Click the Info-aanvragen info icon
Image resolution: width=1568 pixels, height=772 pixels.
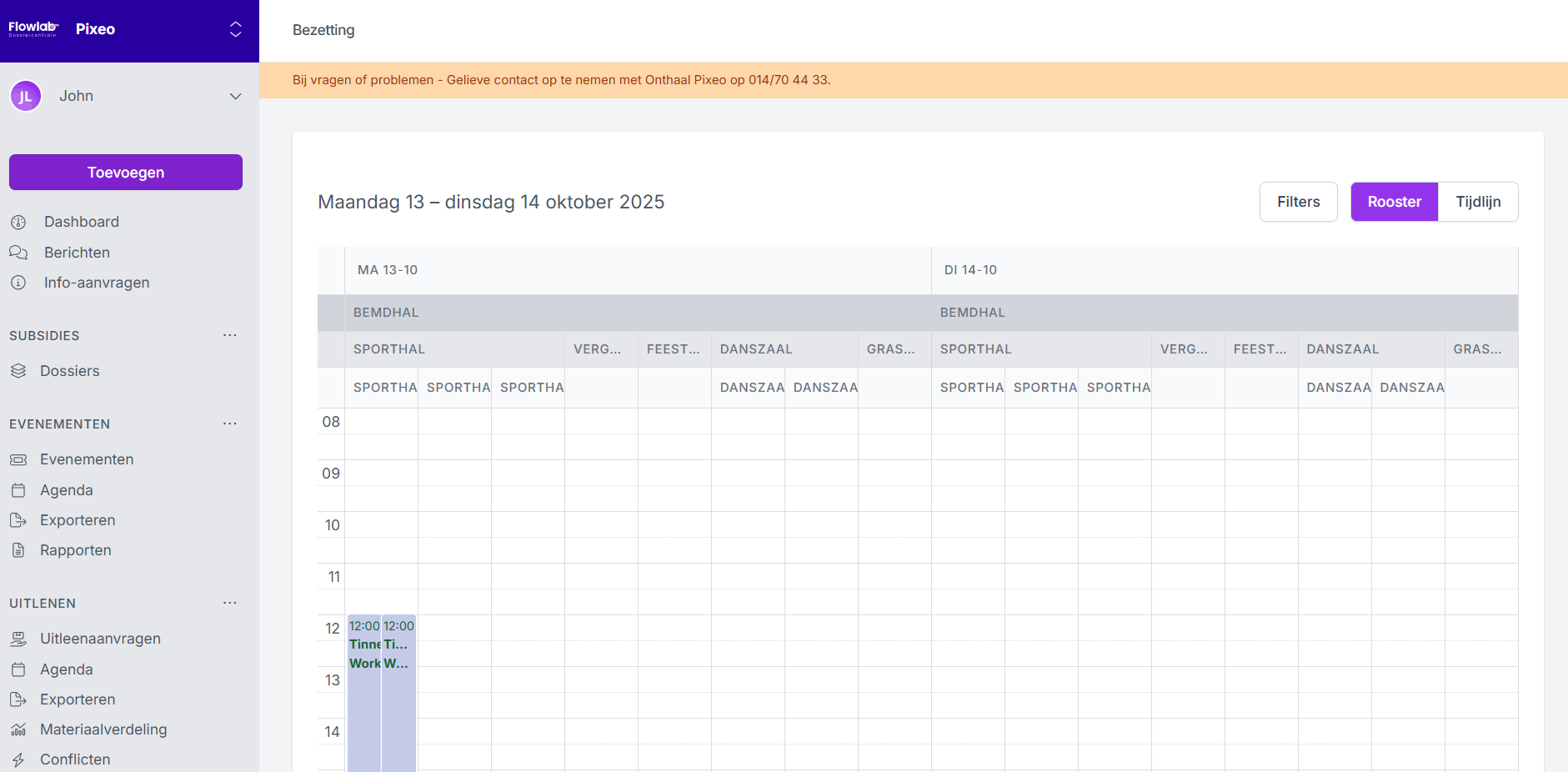click(x=18, y=283)
